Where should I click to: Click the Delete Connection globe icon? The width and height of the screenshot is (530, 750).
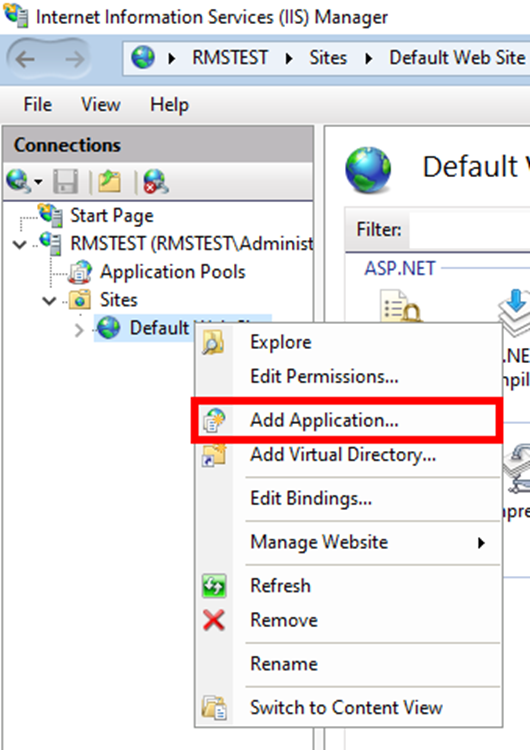[156, 181]
